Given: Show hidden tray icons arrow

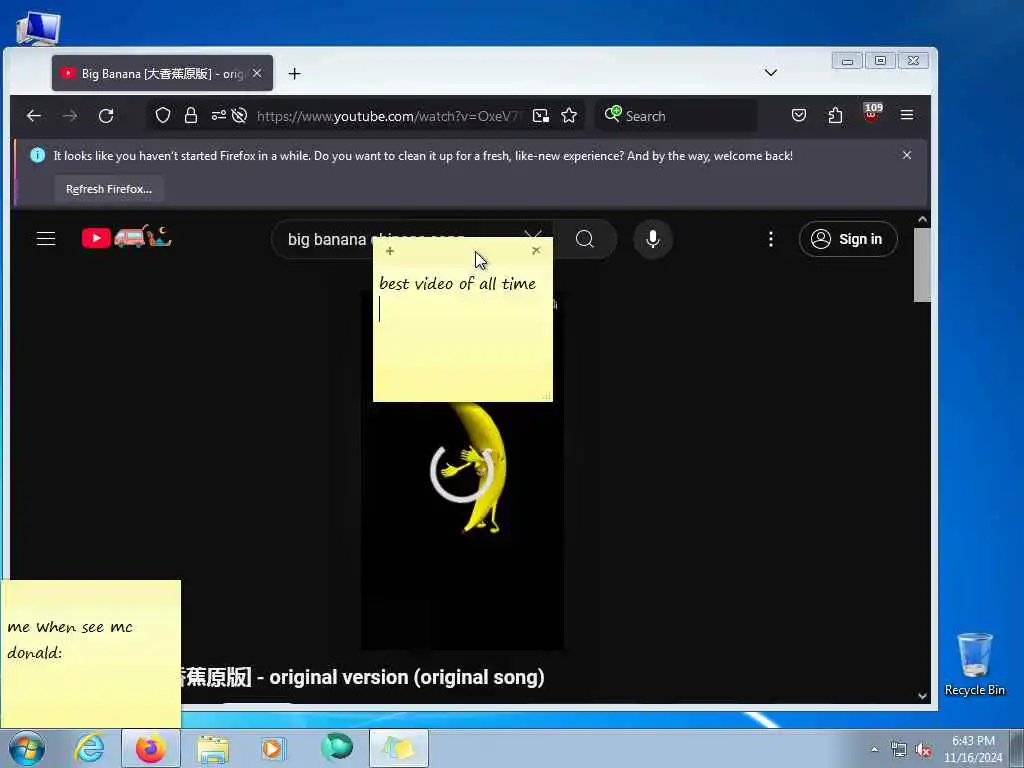Looking at the screenshot, I should [x=874, y=750].
